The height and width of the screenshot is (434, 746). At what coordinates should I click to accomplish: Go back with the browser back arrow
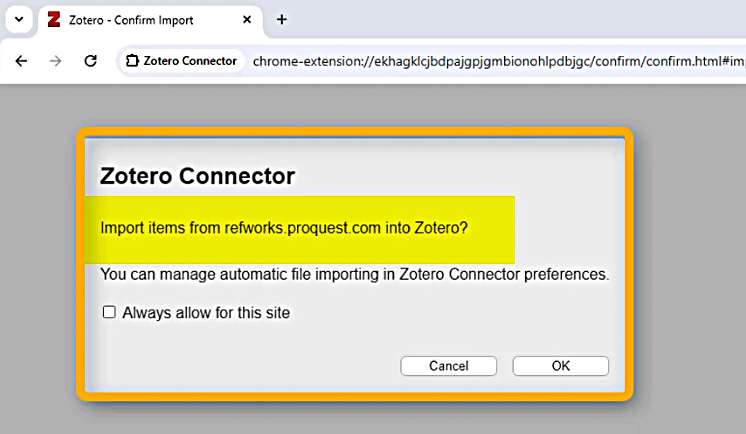click(21, 61)
